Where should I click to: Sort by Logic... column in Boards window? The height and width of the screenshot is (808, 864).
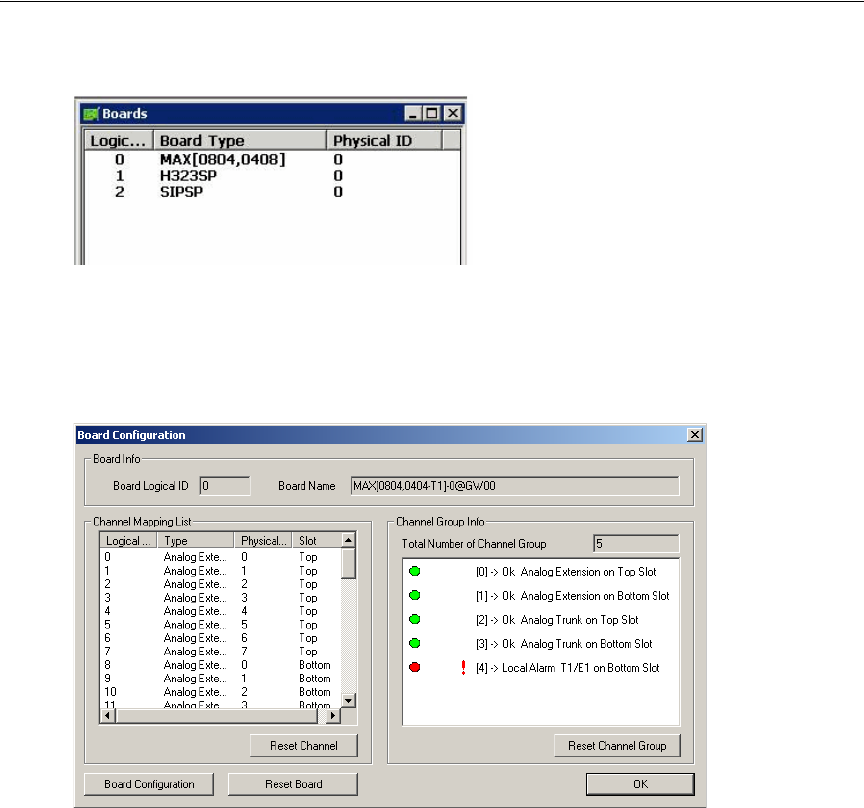(x=118, y=141)
